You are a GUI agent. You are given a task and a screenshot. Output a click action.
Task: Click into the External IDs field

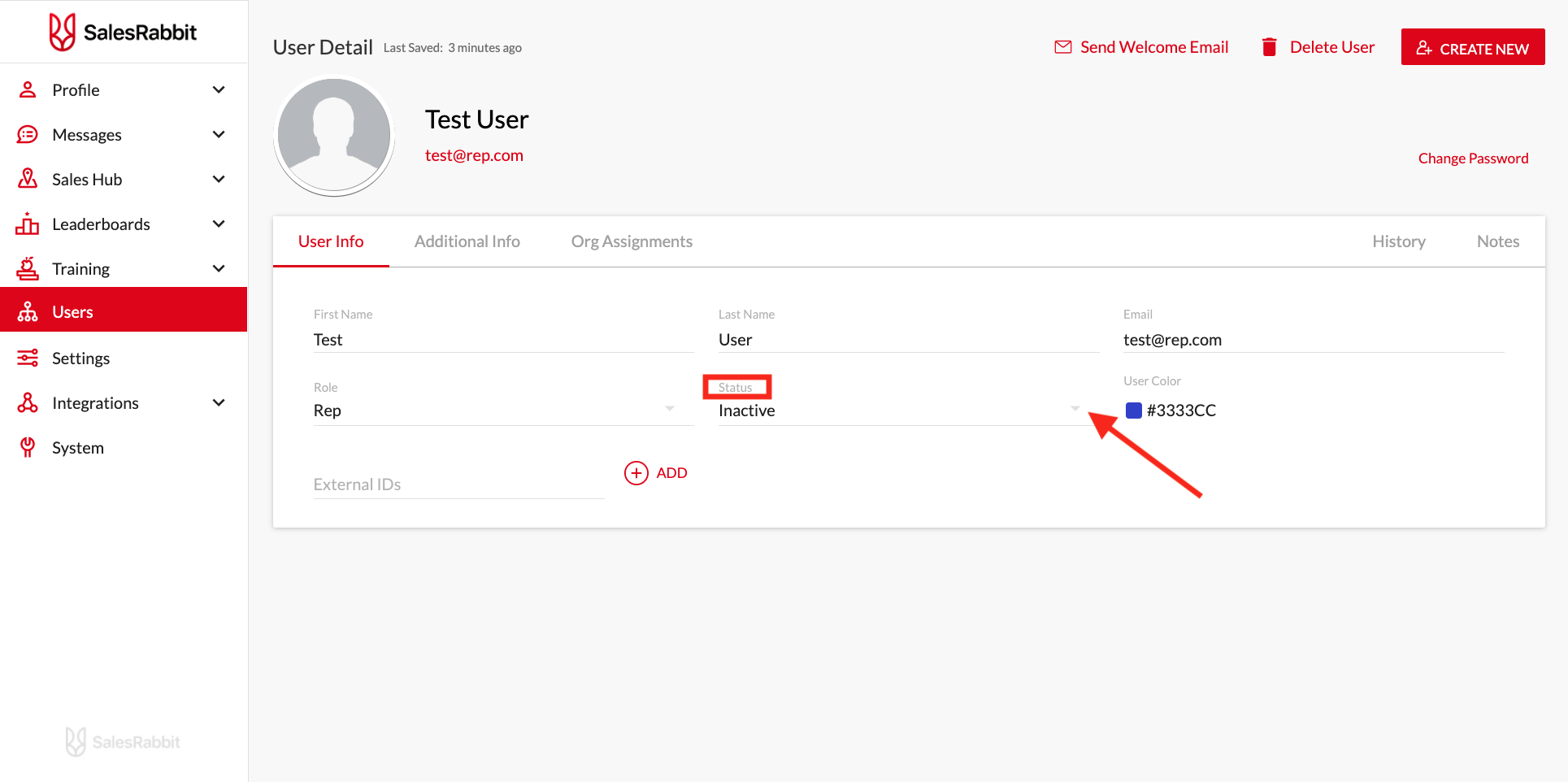coord(458,484)
